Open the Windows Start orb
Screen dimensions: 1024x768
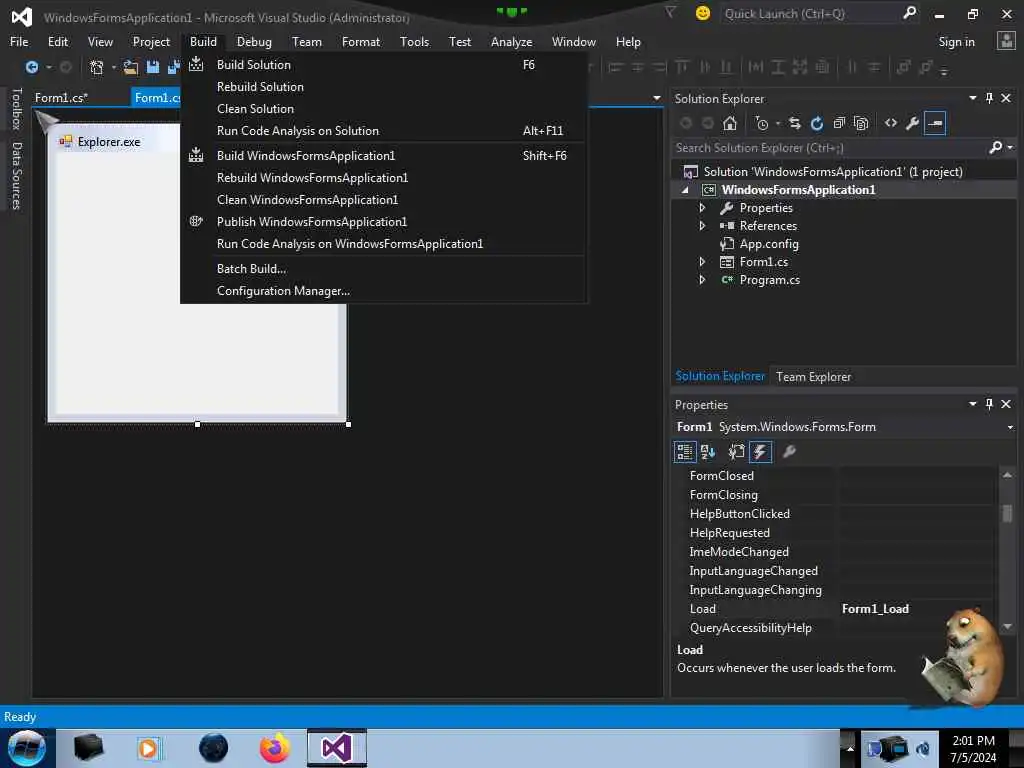(x=27, y=748)
